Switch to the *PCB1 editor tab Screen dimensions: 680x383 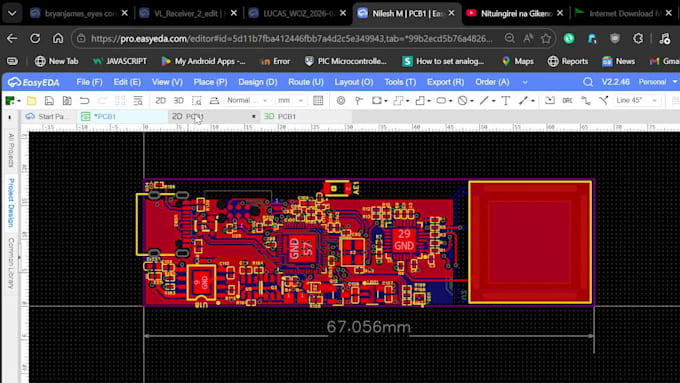(122, 116)
